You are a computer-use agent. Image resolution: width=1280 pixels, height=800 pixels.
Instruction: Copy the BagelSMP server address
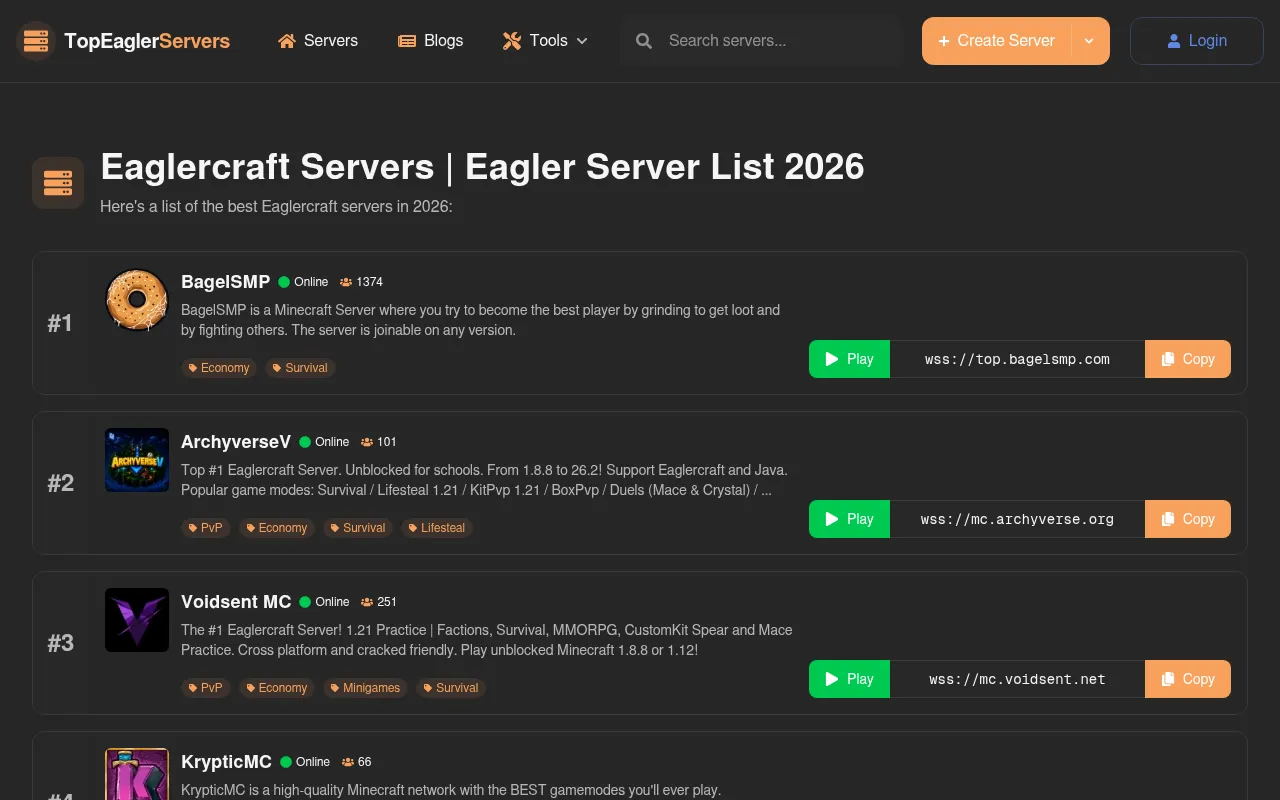pyautogui.click(x=1188, y=359)
